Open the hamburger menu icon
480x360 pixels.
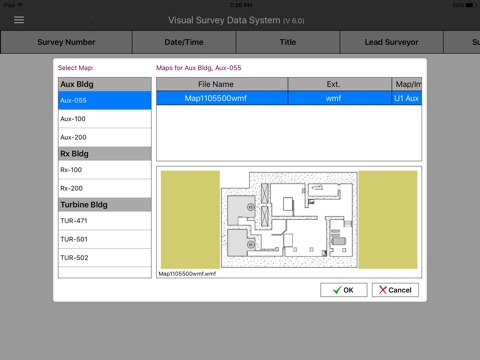(19, 20)
